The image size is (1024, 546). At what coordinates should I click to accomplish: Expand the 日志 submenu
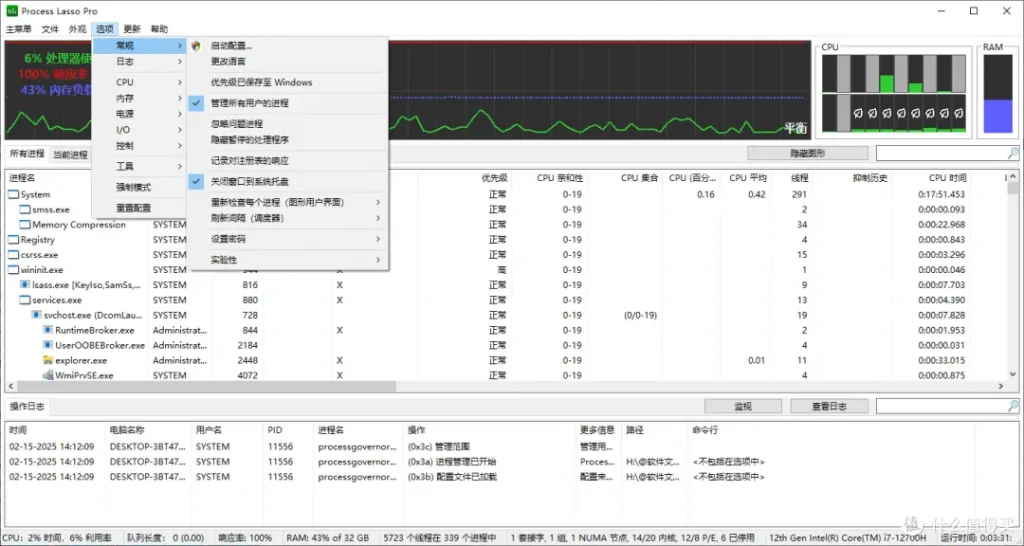pyautogui.click(x=140, y=61)
